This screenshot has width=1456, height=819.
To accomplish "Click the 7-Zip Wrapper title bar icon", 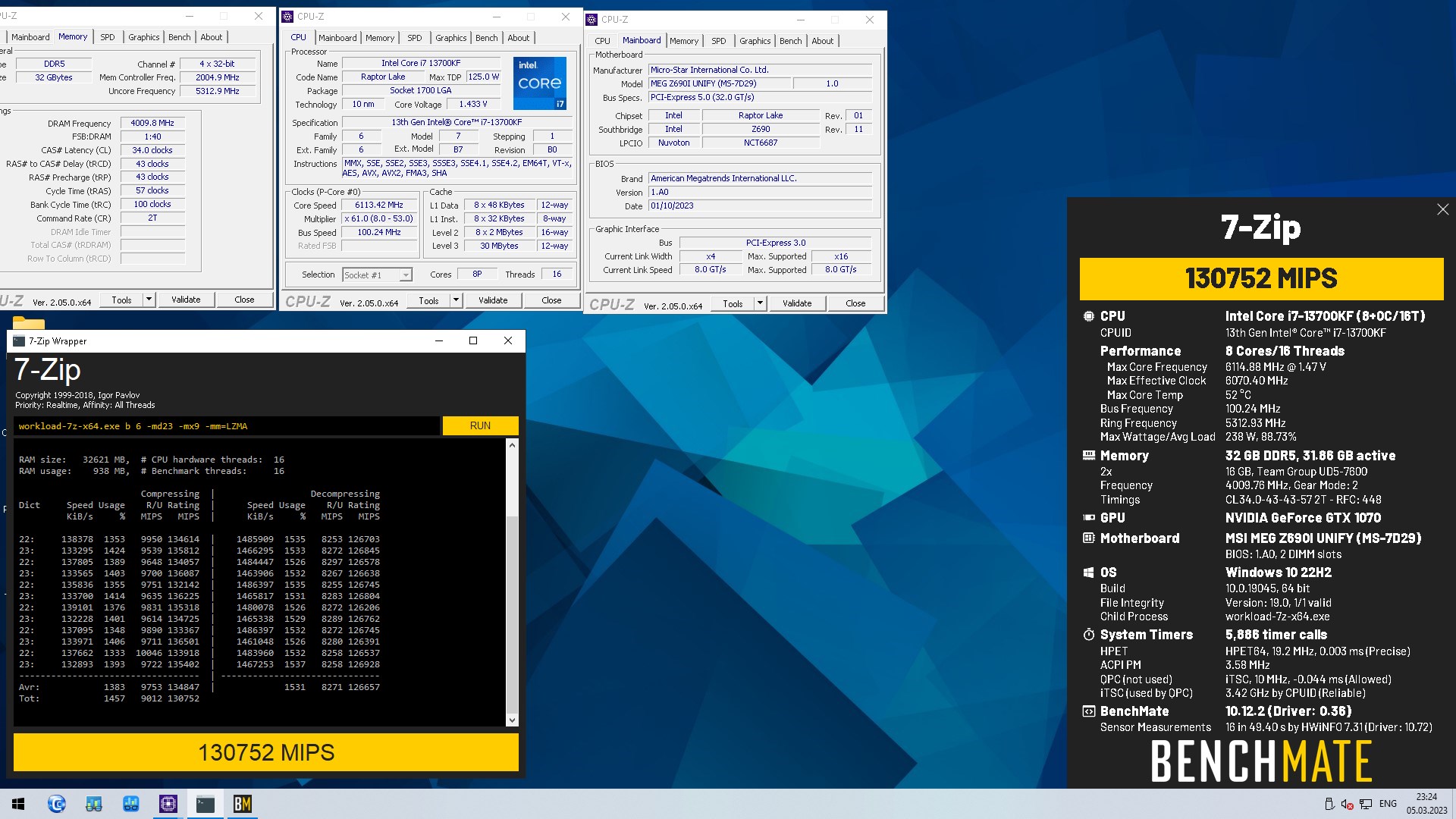I will tap(19, 341).
